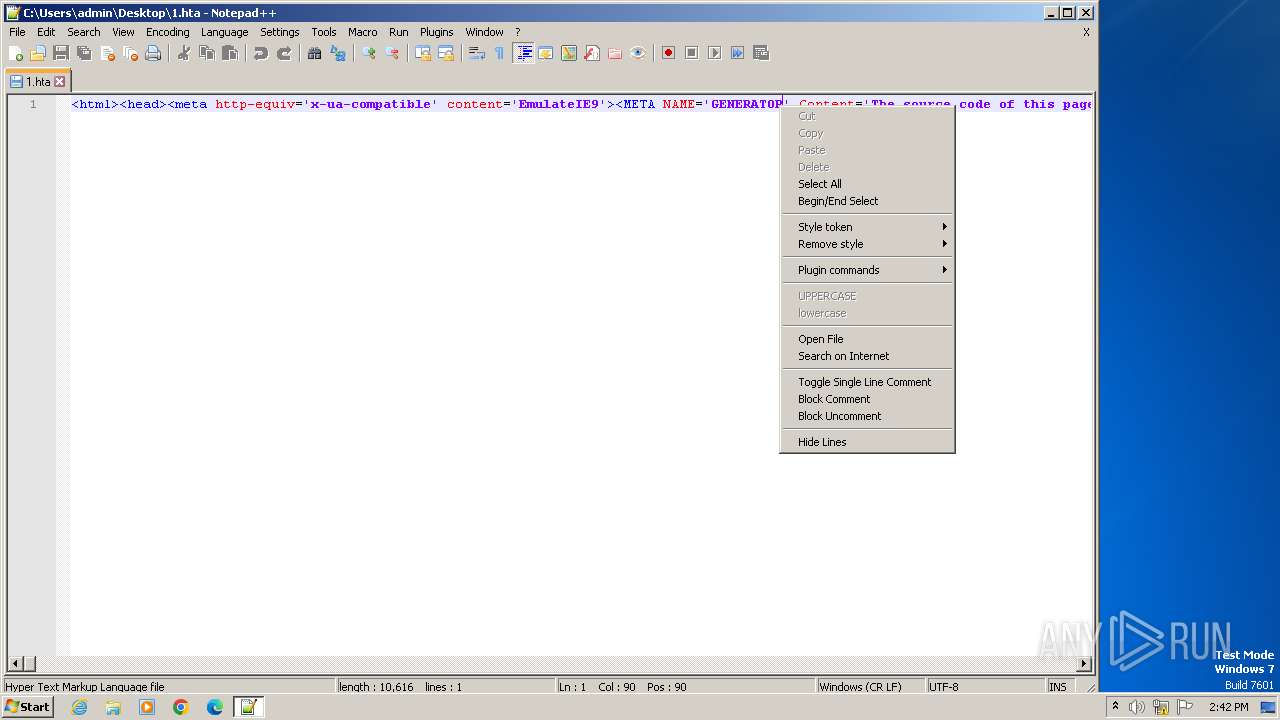
Task: Click the Playback macro icon
Action: tap(714, 53)
